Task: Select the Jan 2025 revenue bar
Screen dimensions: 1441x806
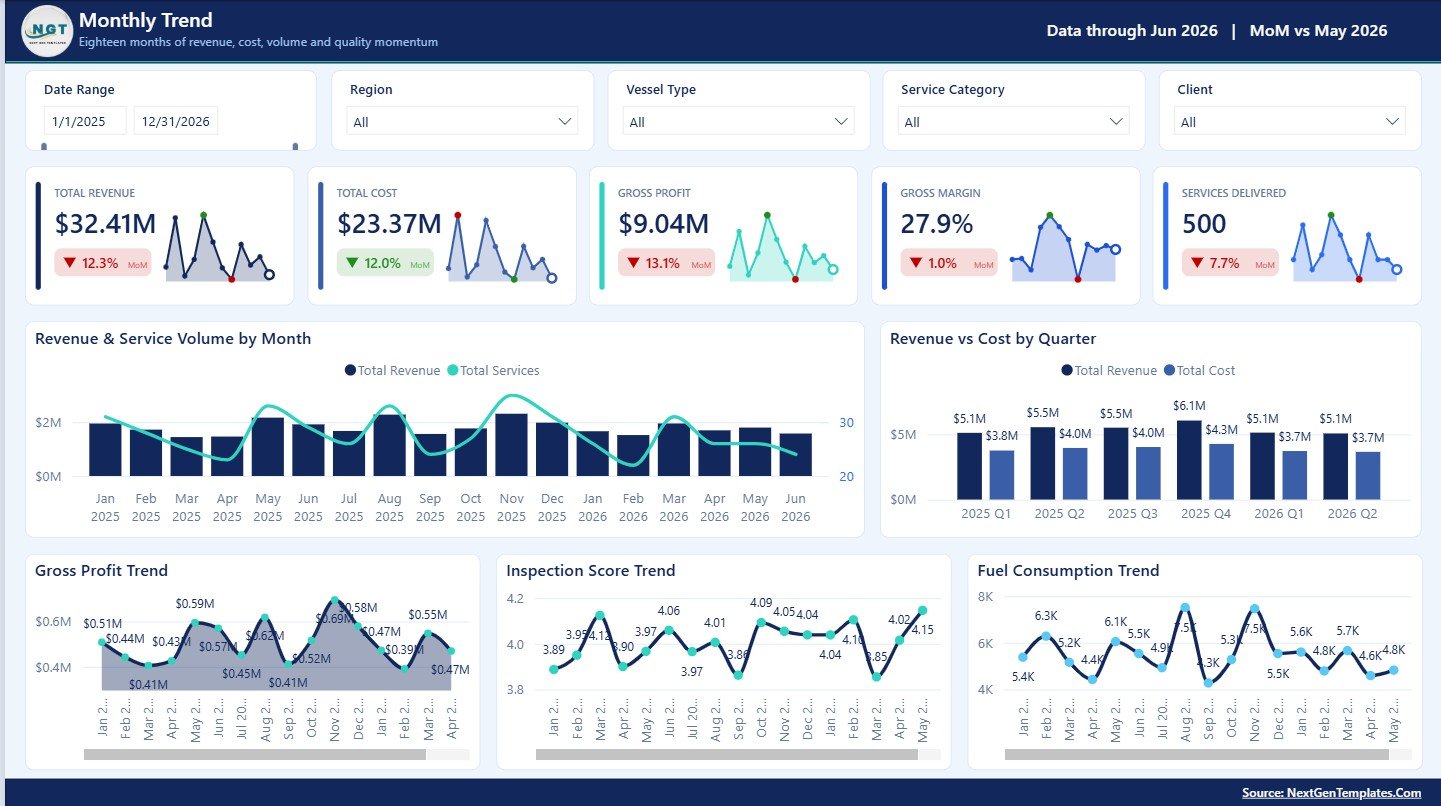Action: pos(105,450)
